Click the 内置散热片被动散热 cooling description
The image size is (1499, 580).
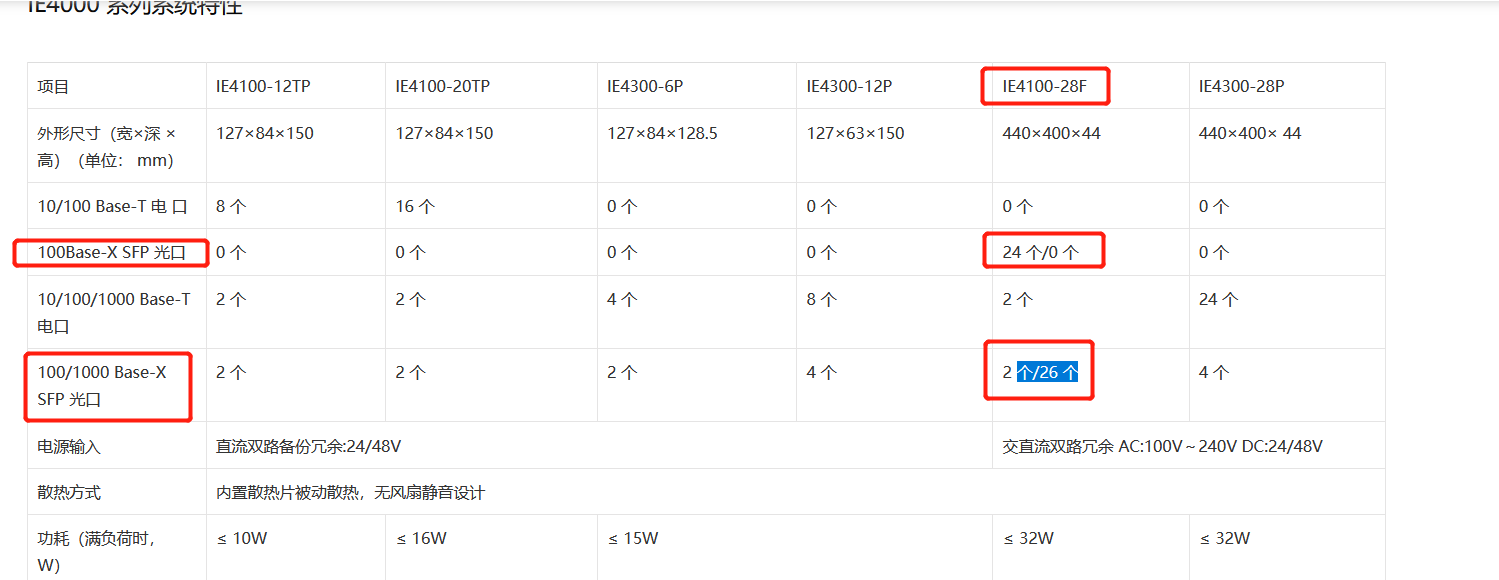(x=350, y=492)
